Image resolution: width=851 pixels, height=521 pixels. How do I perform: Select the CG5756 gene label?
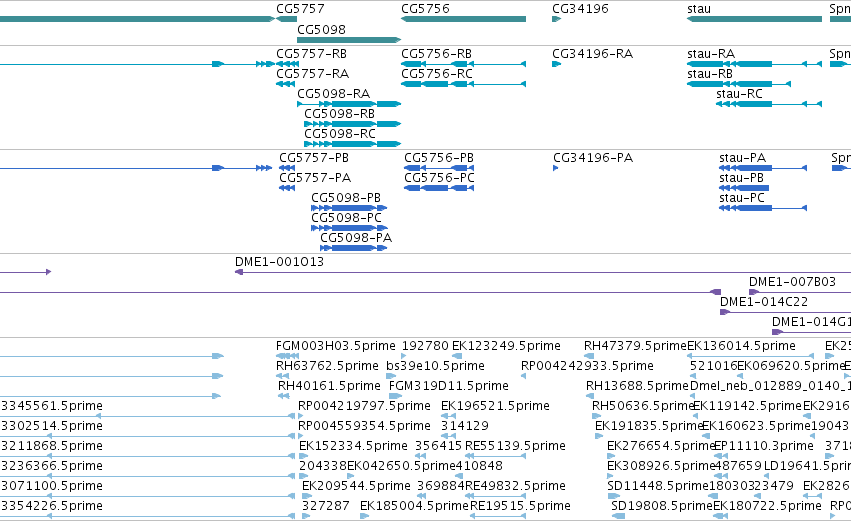(x=425, y=9)
